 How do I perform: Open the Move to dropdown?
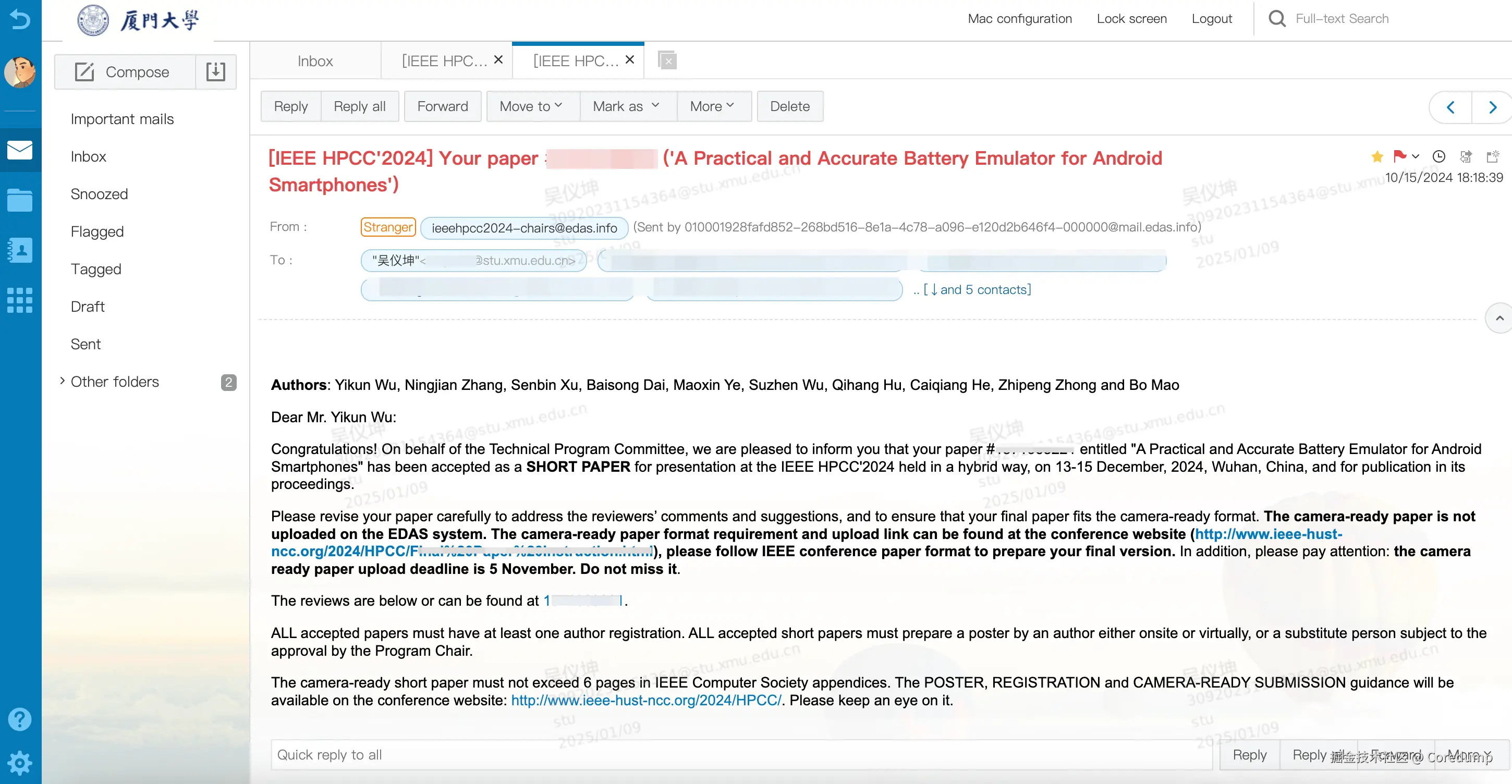tap(532, 106)
